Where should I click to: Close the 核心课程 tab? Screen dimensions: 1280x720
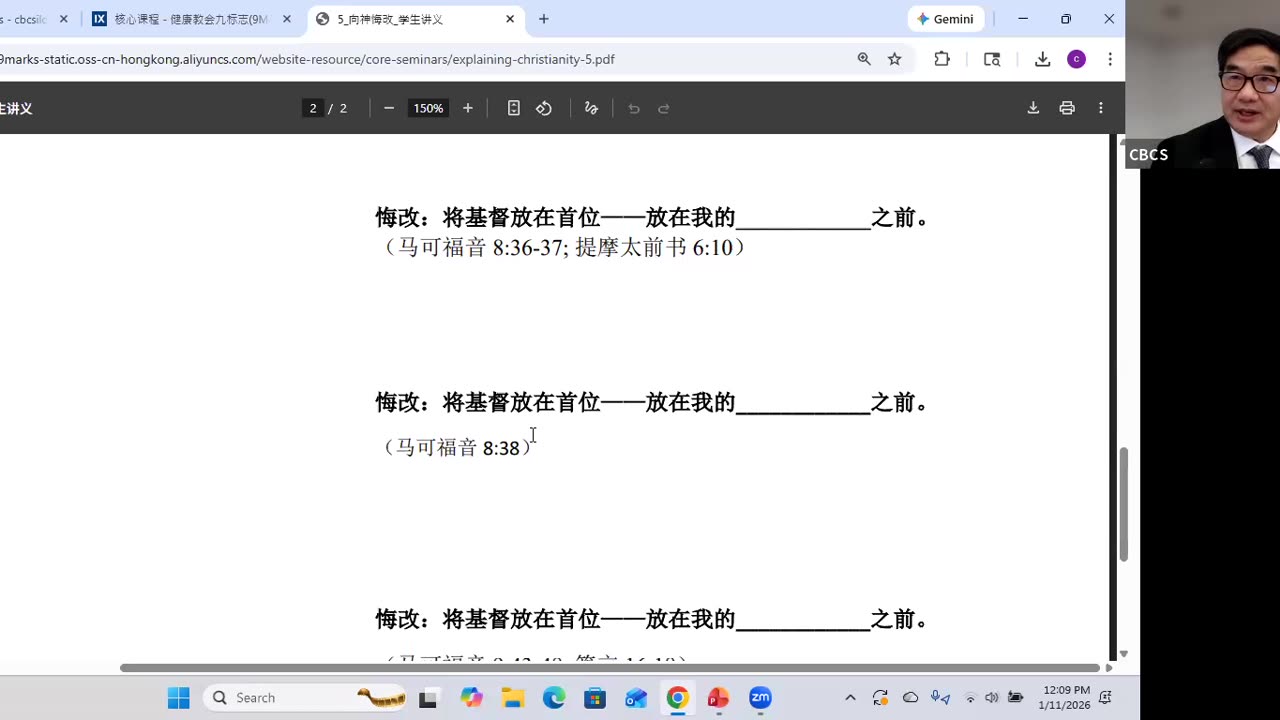pos(287,19)
